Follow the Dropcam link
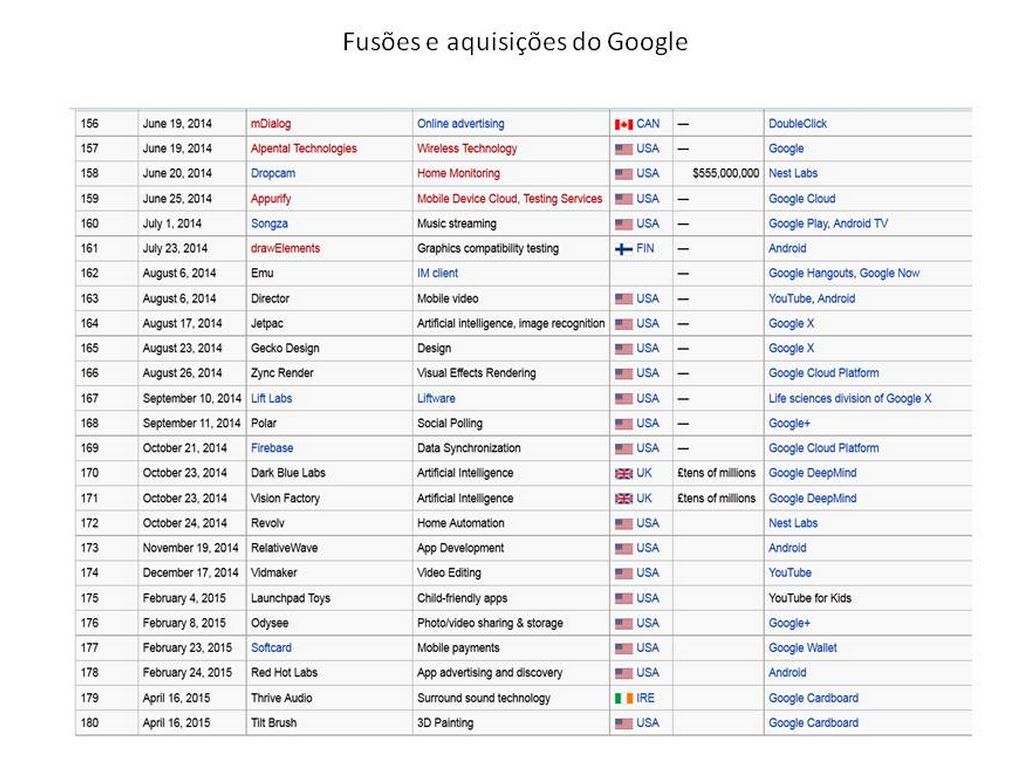Viewport: 1024px width, 768px height. pyautogui.click(x=273, y=174)
